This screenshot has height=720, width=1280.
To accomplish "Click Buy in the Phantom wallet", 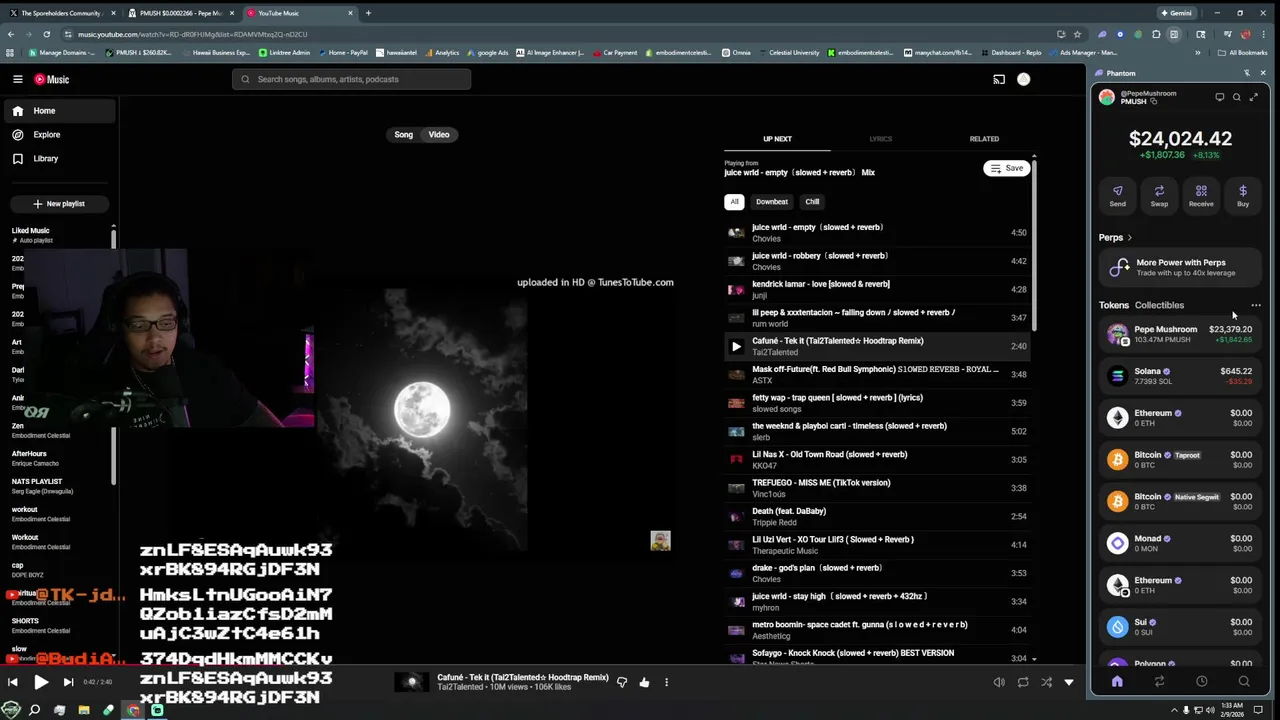I will (x=1243, y=196).
